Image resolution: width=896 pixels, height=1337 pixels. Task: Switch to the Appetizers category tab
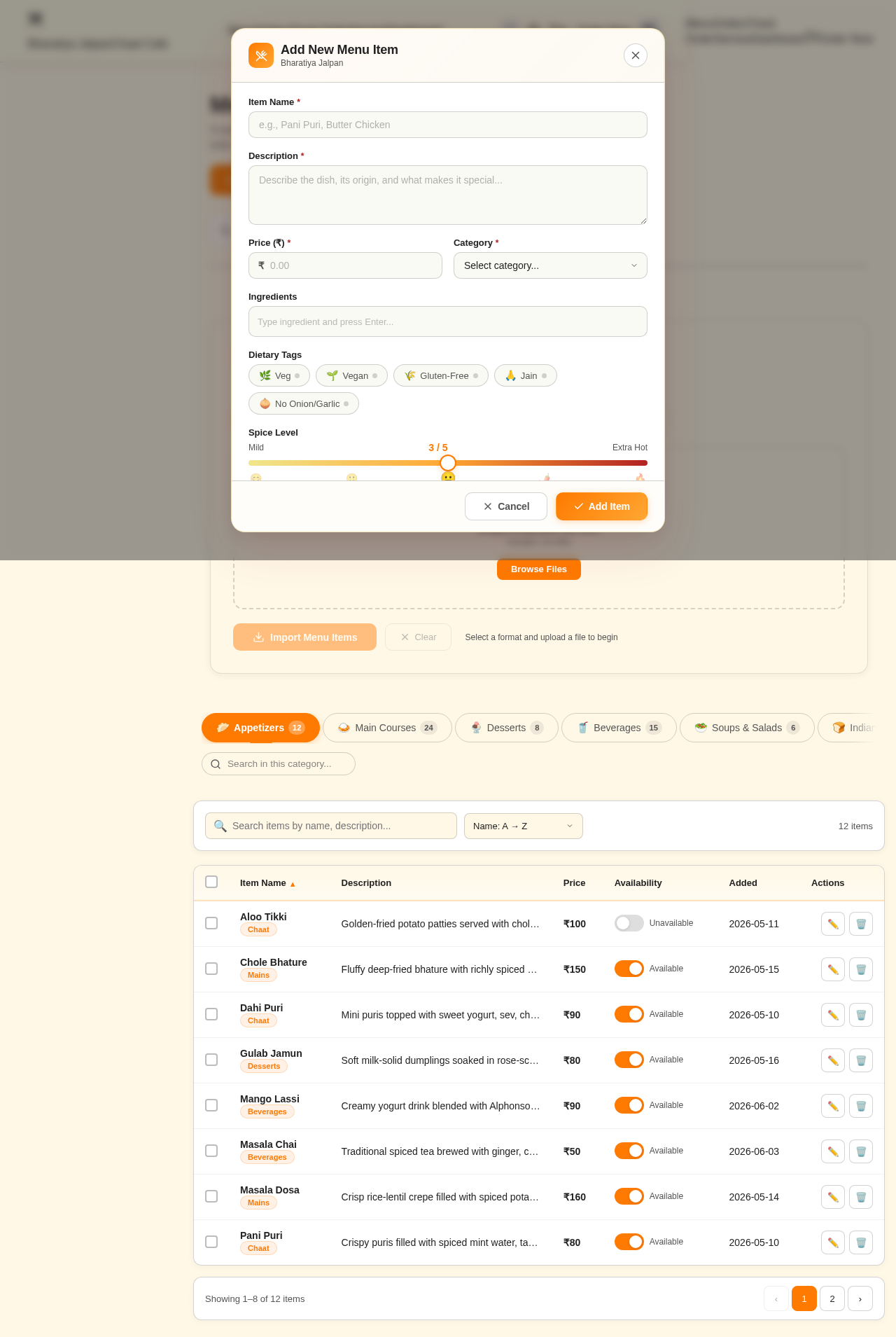tap(260, 728)
